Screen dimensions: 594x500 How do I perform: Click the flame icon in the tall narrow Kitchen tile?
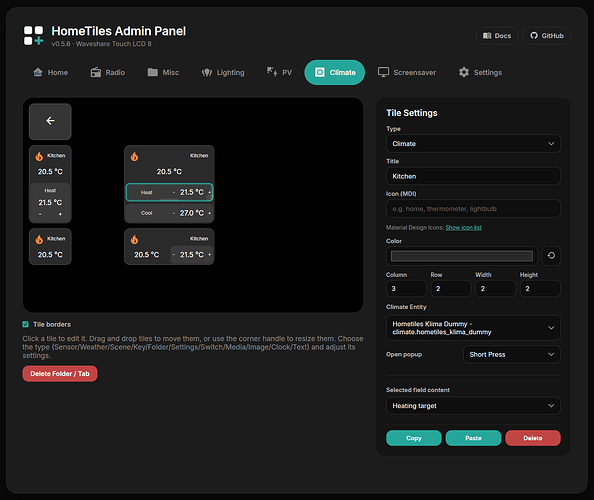[39, 156]
